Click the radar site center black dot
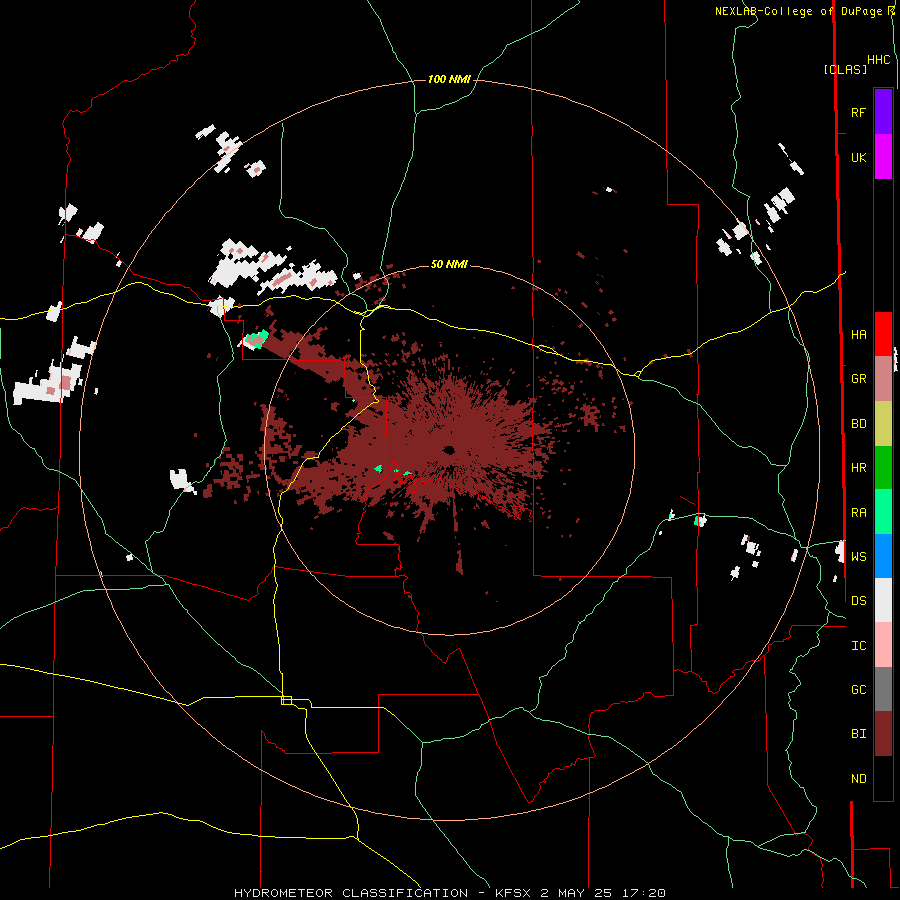900x900 pixels. (x=449, y=449)
